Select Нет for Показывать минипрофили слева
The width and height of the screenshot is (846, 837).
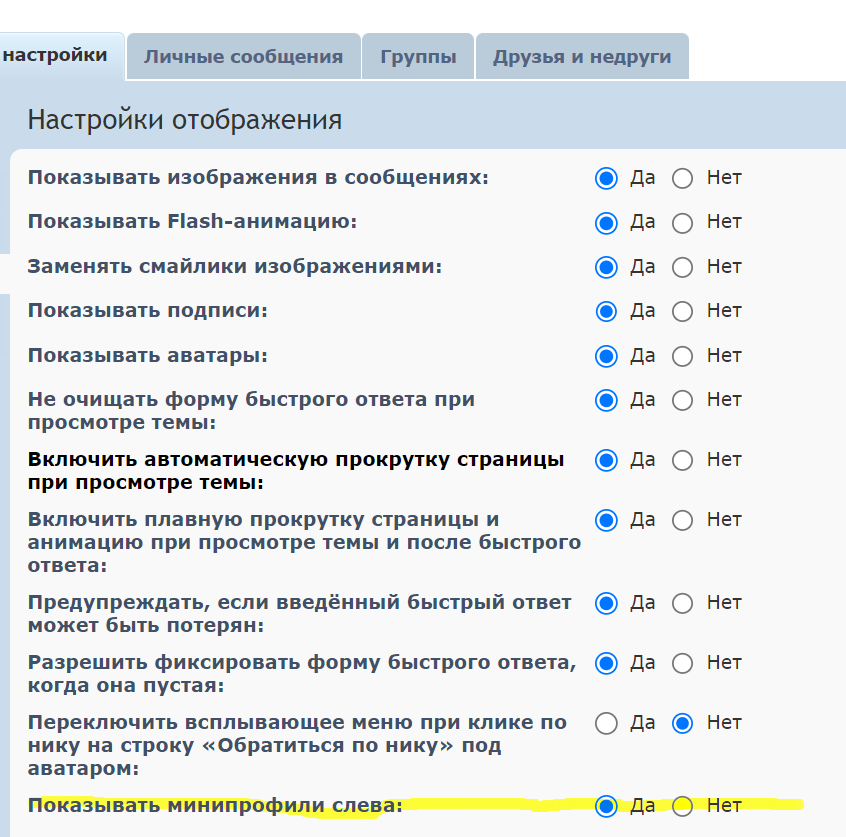point(682,806)
